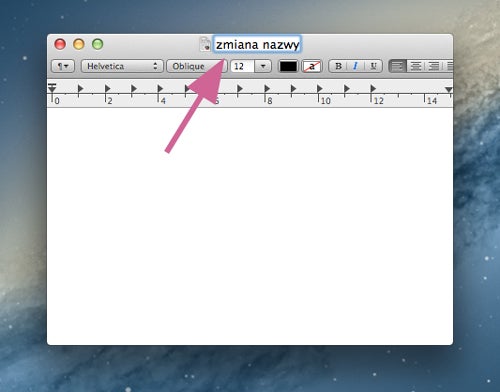Click the font size field showing 12

[x=242, y=66]
